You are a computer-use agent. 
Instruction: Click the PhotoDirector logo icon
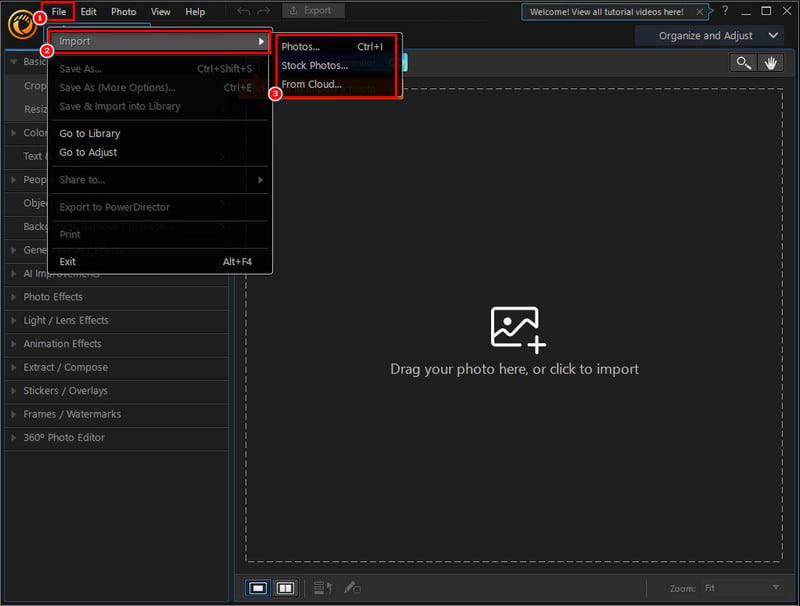[x=21, y=24]
